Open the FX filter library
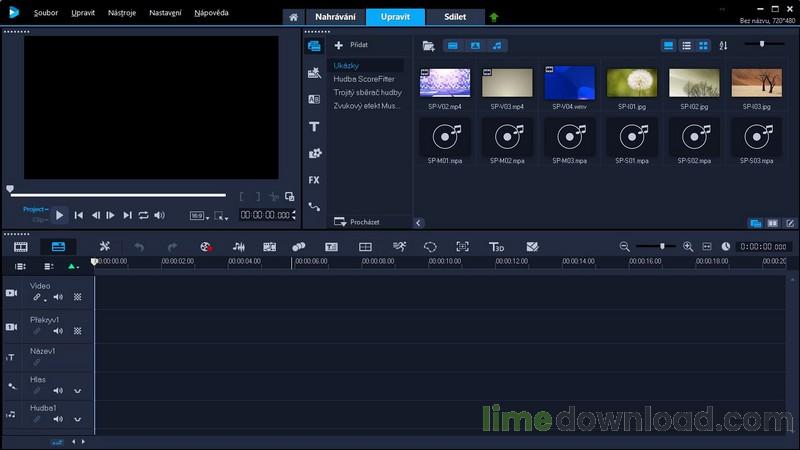This screenshot has height=450, width=800. coord(314,180)
